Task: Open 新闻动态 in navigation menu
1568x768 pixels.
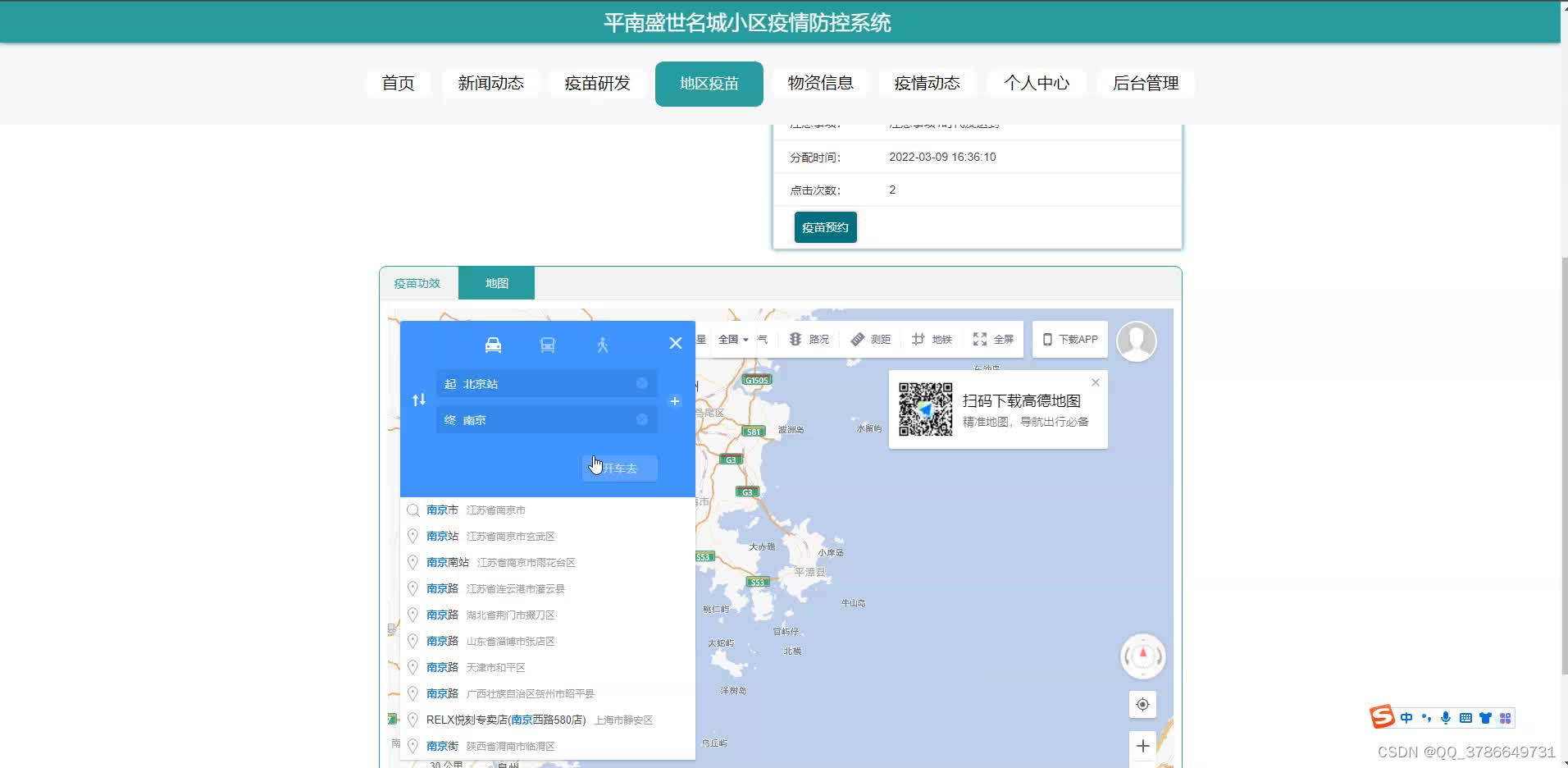Action: [x=490, y=83]
